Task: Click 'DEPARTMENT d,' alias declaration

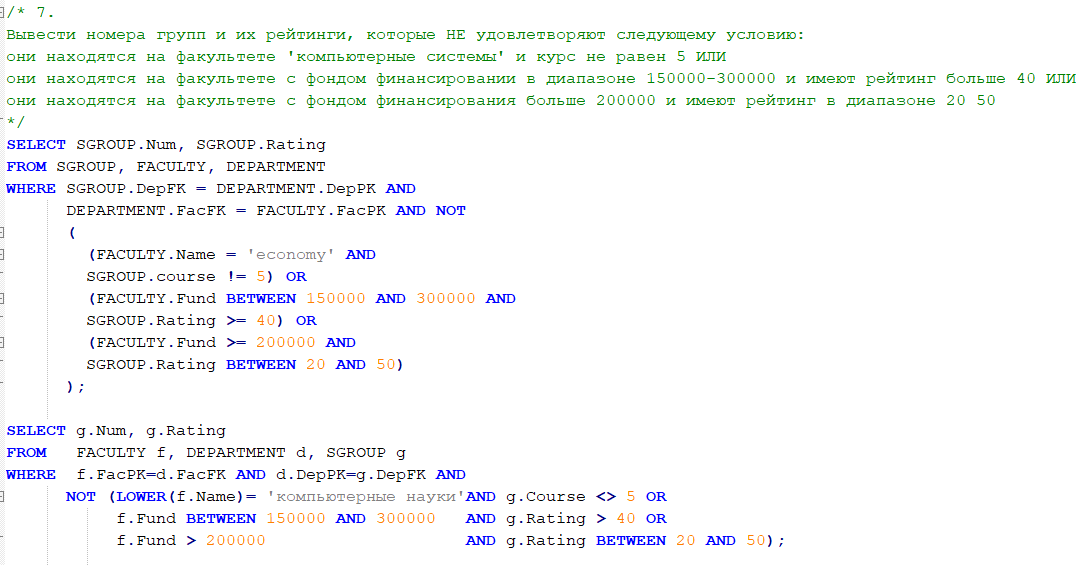Action: [x=246, y=453]
